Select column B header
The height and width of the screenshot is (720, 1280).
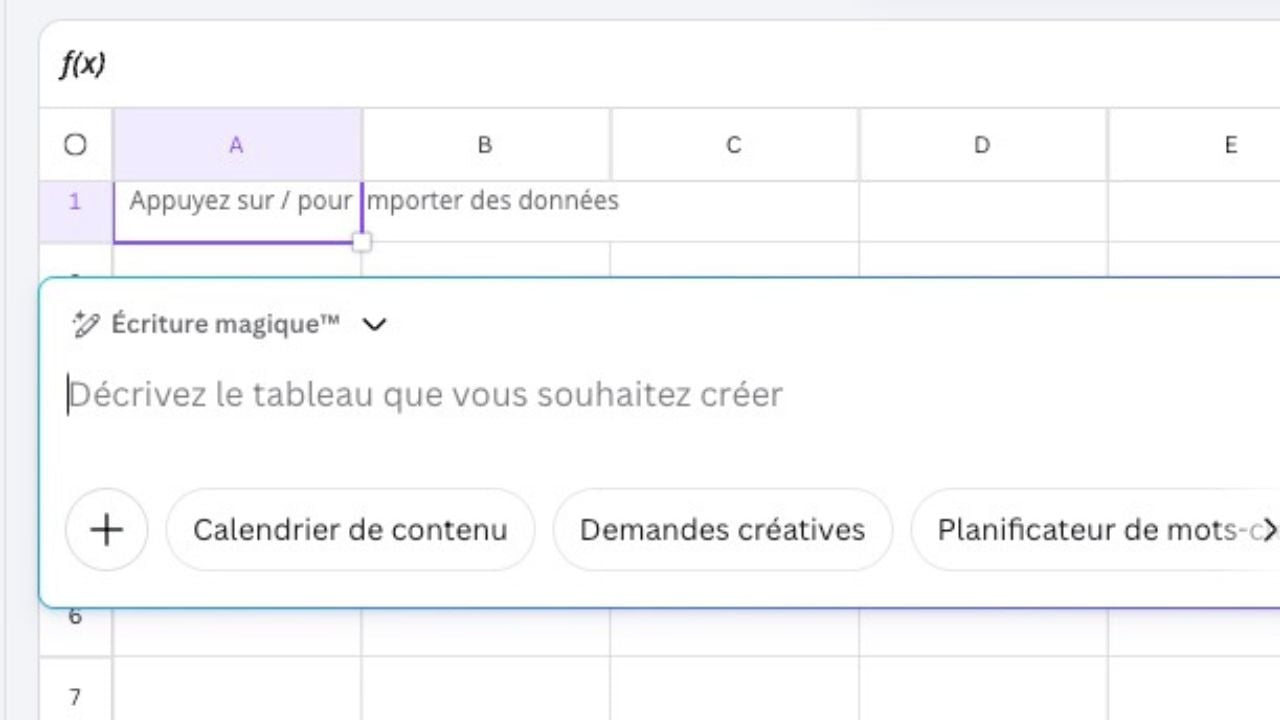click(x=485, y=145)
